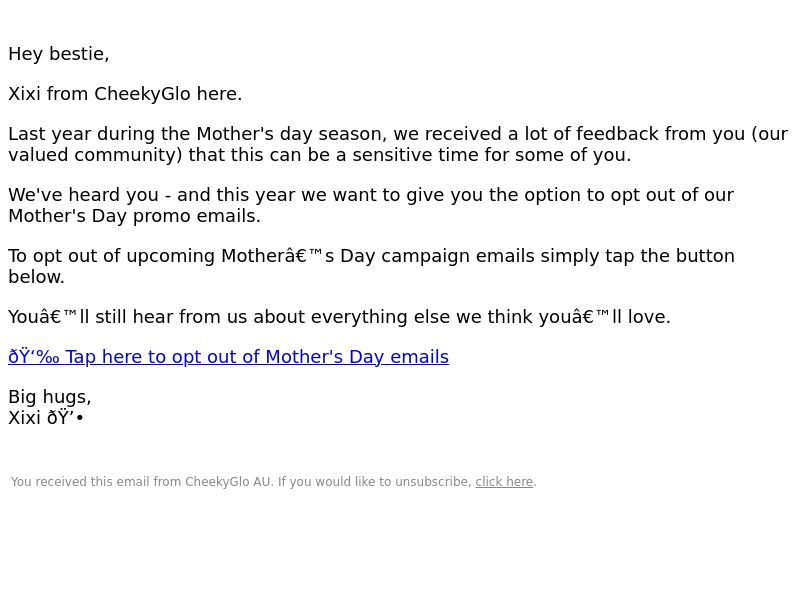The height and width of the screenshot is (600, 800).
Task: Click the 'You received this email from CheekyGlo AU' footer
Action: (x=142, y=482)
